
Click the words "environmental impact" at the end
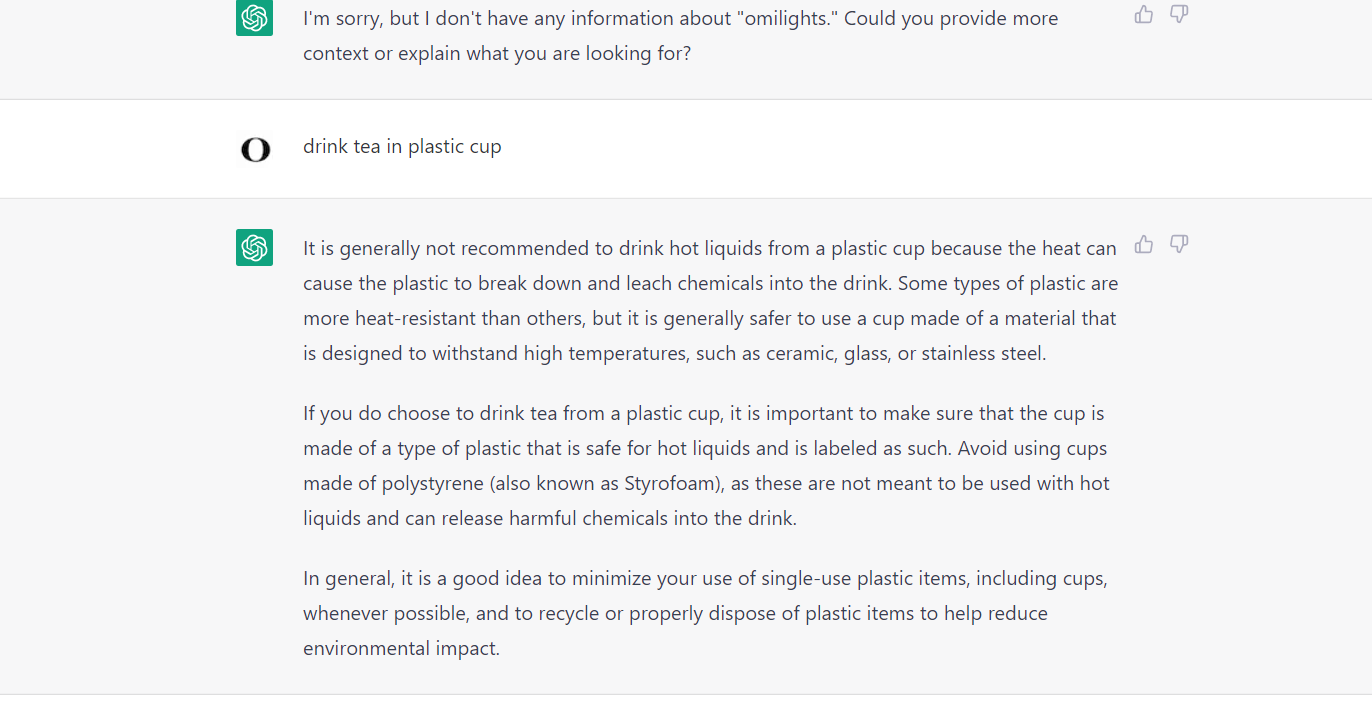coord(400,649)
